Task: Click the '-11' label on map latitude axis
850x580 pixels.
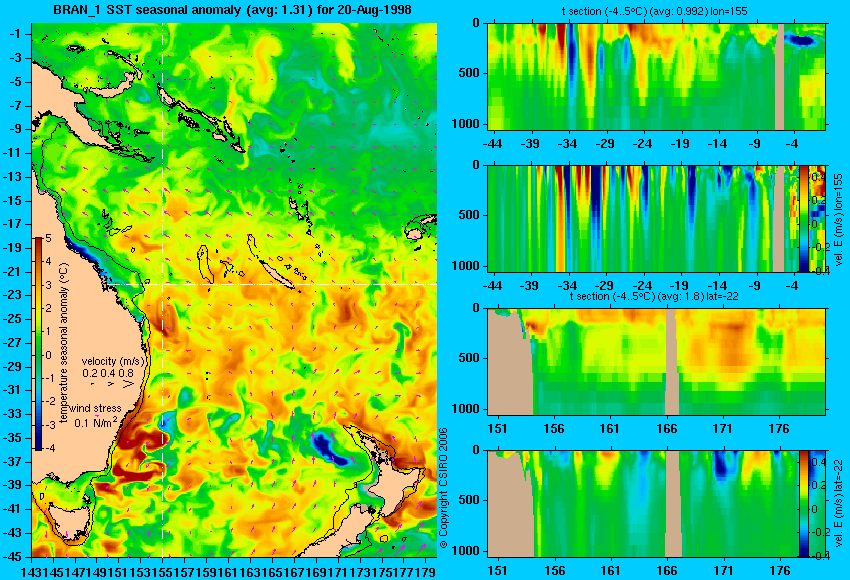Action: (x=13, y=153)
